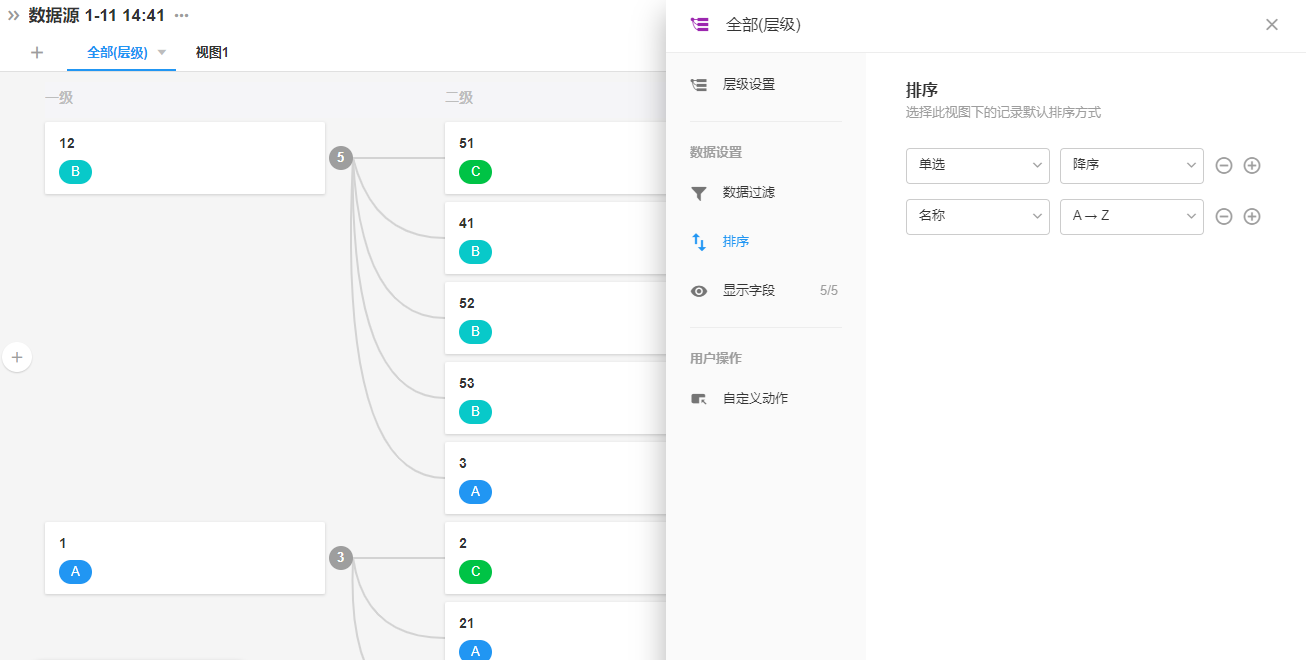Click the double-arrow expand sidebar icon

pyautogui.click(x=14, y=15)
